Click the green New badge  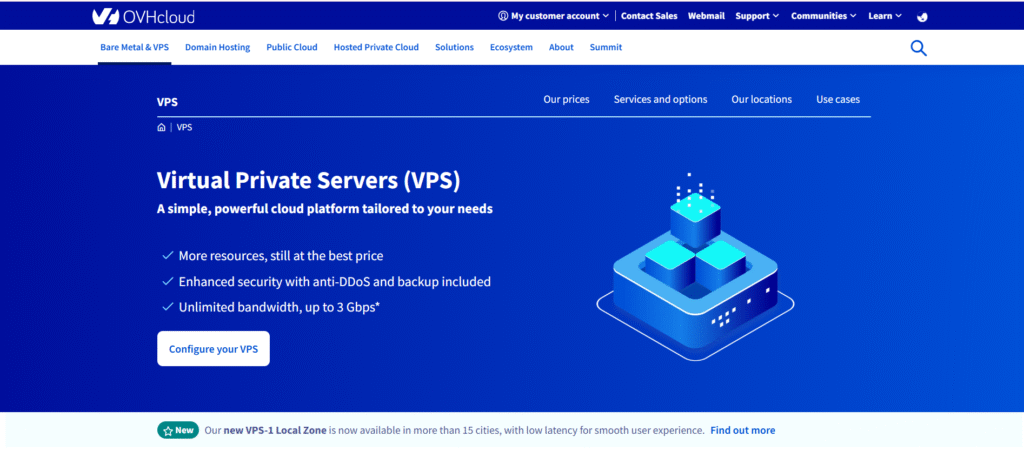tap(178, 430)
